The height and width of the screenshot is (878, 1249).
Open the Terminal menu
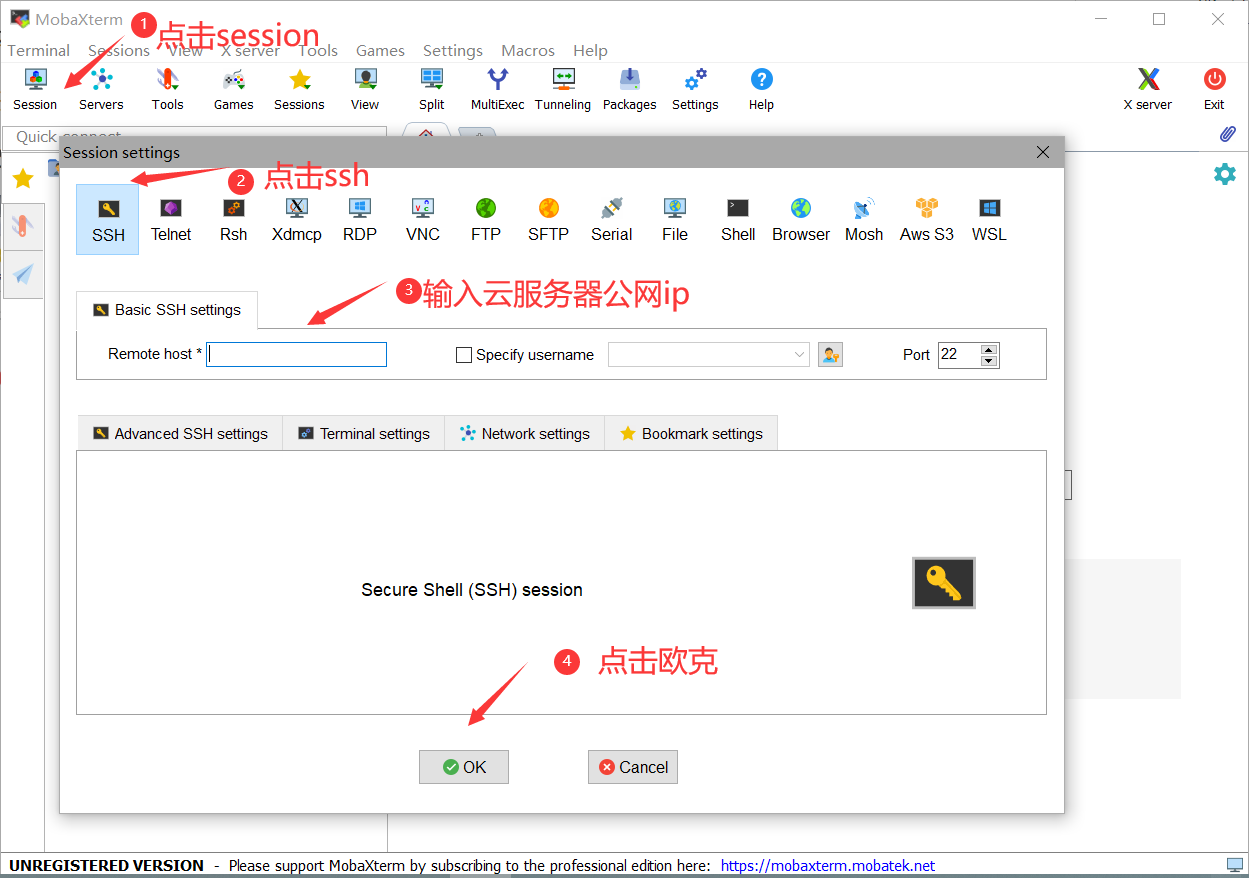point(39,50)
